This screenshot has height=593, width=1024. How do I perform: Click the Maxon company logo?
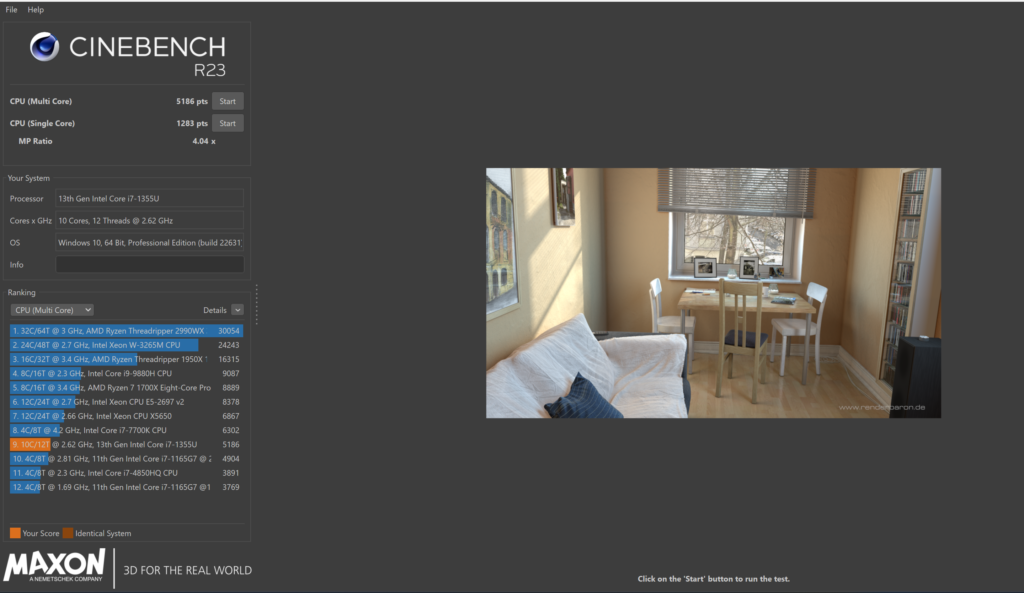click(54, 565)
